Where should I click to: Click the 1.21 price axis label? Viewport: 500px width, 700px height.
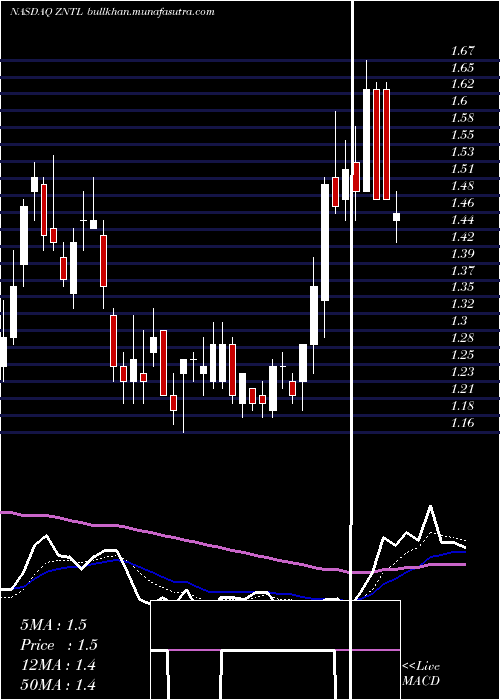462,389
